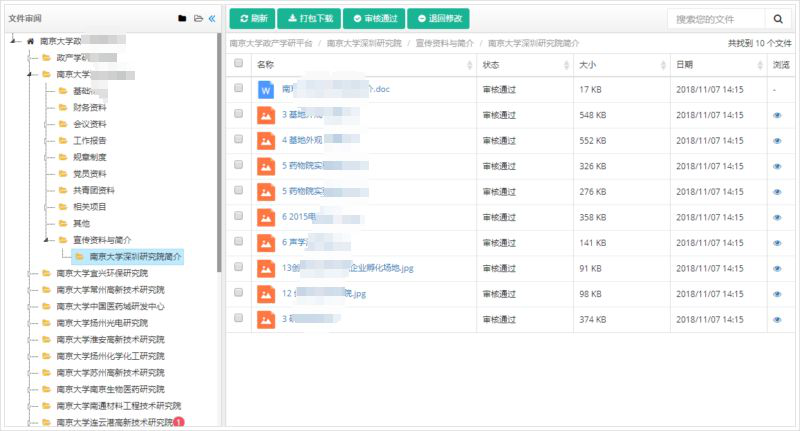Screen dimensions: 800x431
Task: Click the open-folder icon in the sidebar header
Action: (197, 18)
